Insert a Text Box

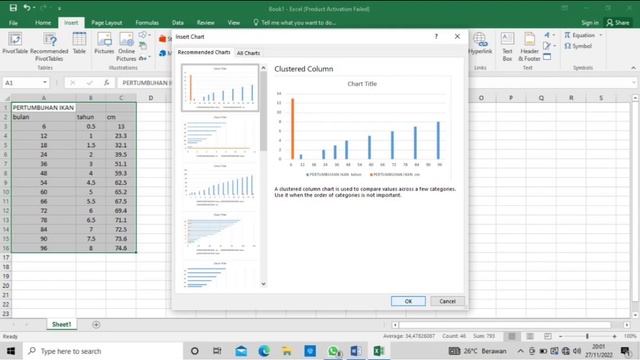coord(507,47)
